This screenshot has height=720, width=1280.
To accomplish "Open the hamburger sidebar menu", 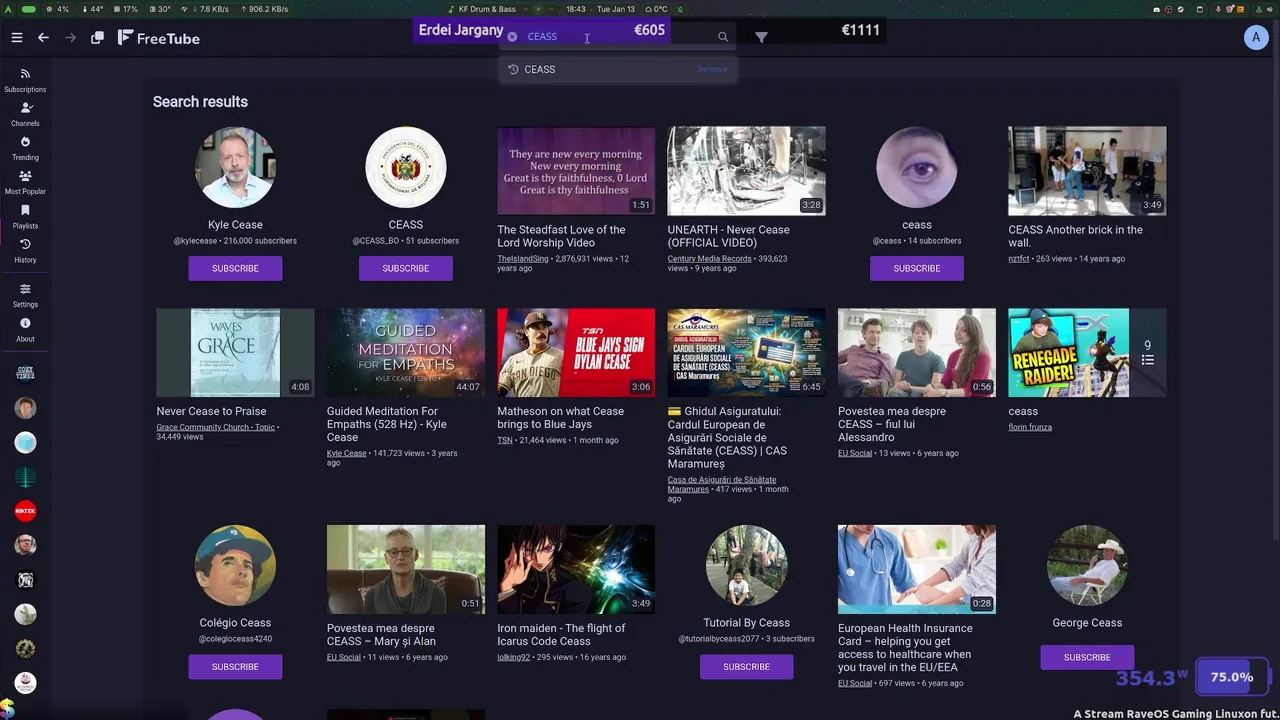I will click(17, 38).
